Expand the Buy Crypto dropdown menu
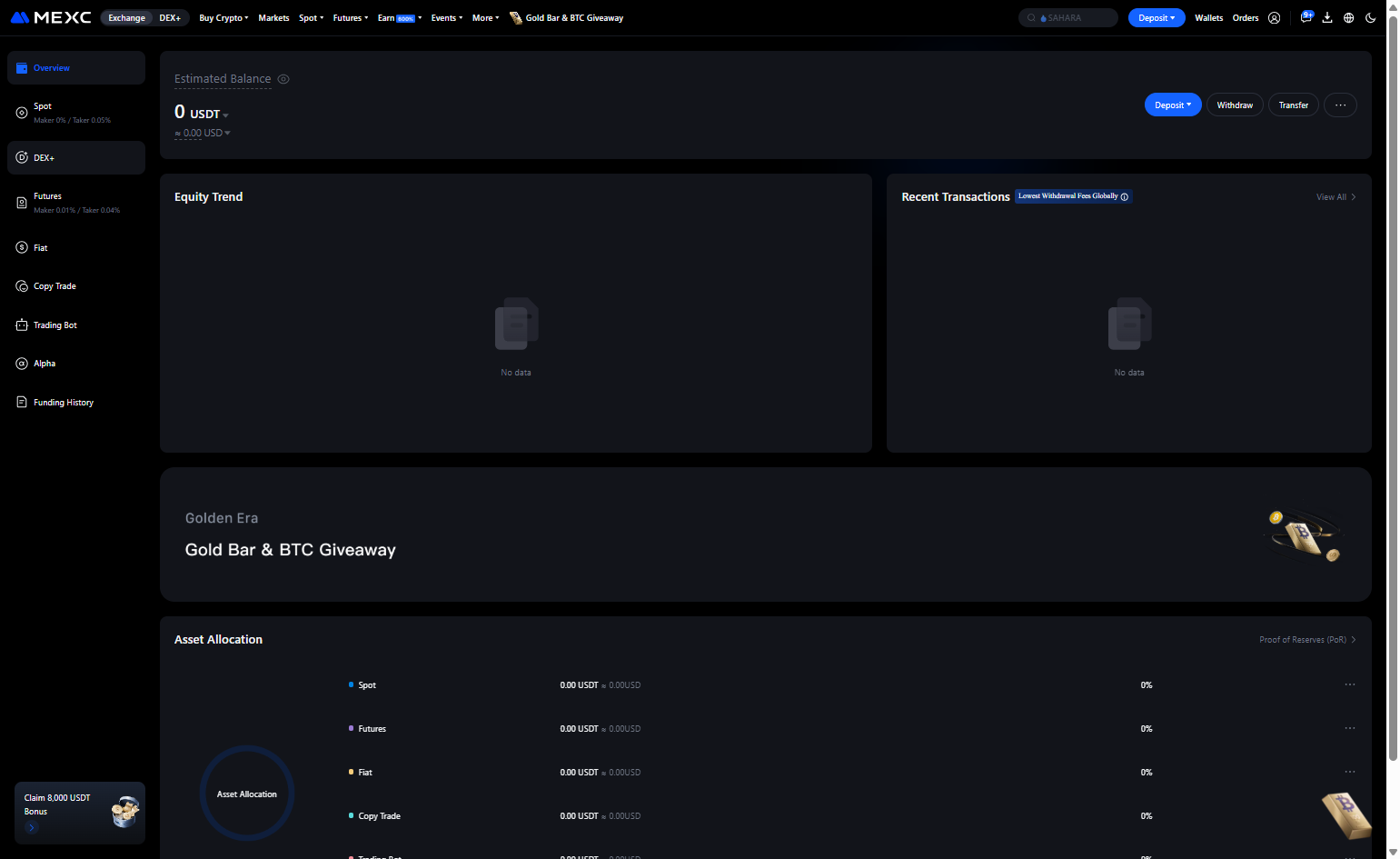The width and height of the screenshot is (1400, 859). (x=223, y=17)
